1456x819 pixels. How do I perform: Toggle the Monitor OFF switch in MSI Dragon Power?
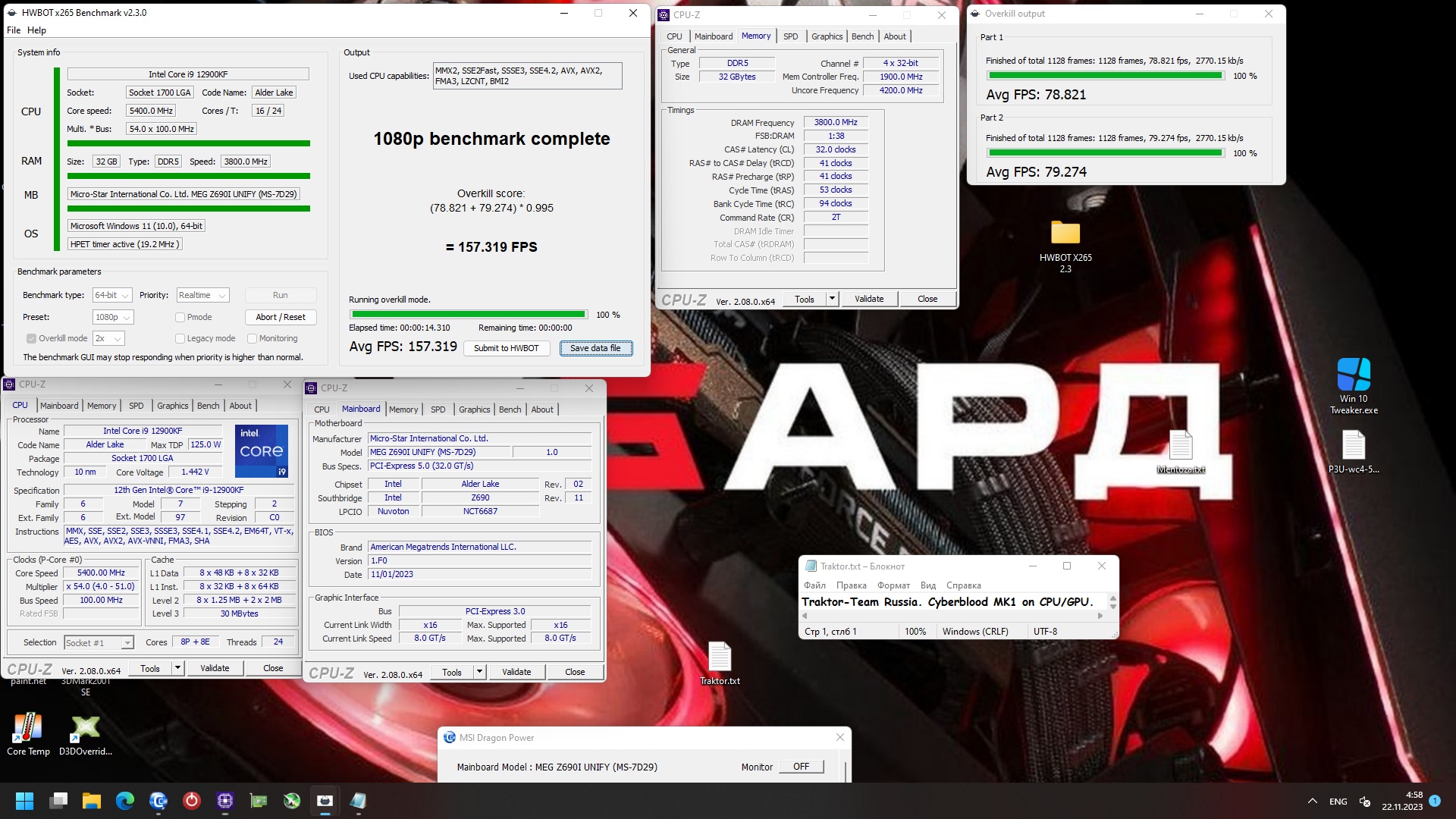click(802, 767)
